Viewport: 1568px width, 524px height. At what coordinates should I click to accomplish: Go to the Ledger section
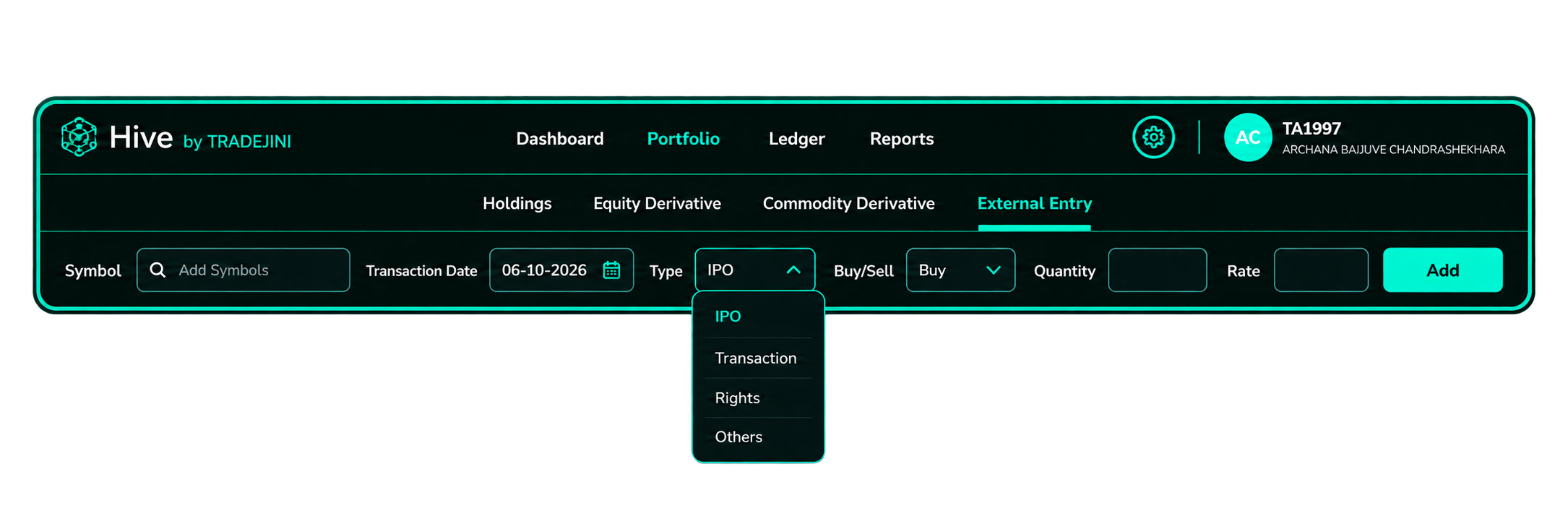[796, 139]
